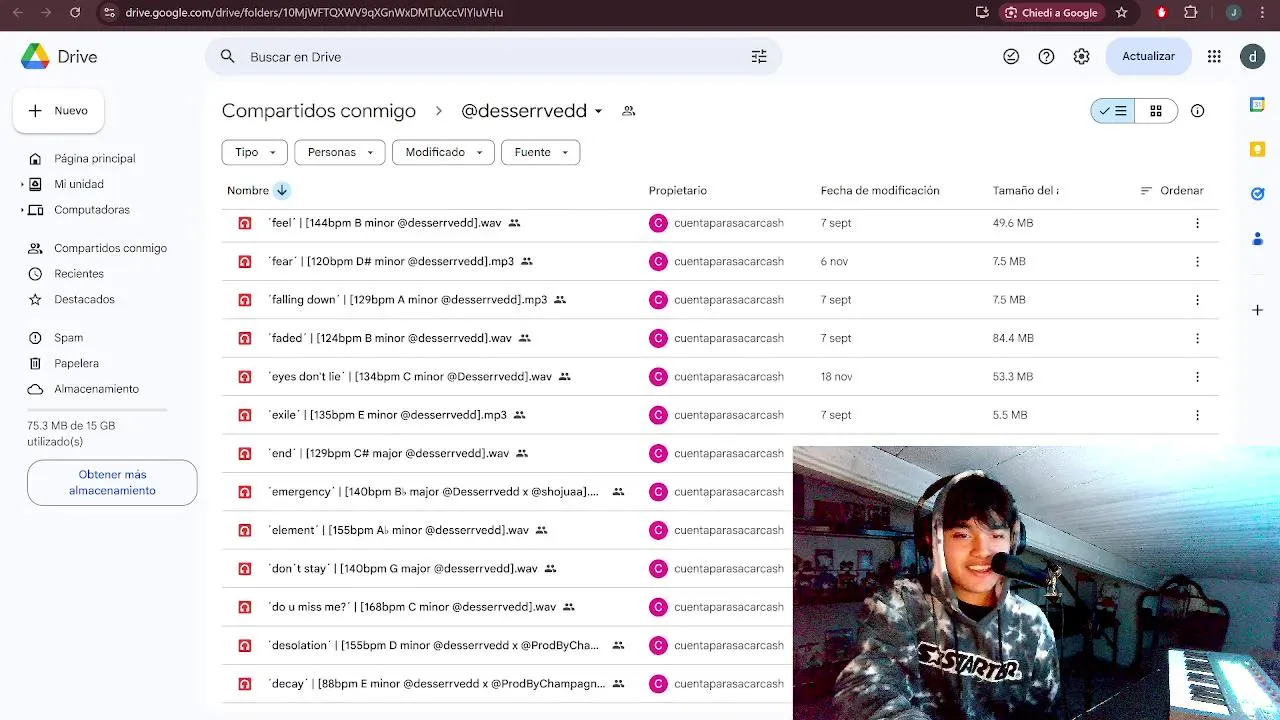Open more actions for 'exile' file
The width and height of the screenshot is (1280, 720).
(x=1197, y=415)
